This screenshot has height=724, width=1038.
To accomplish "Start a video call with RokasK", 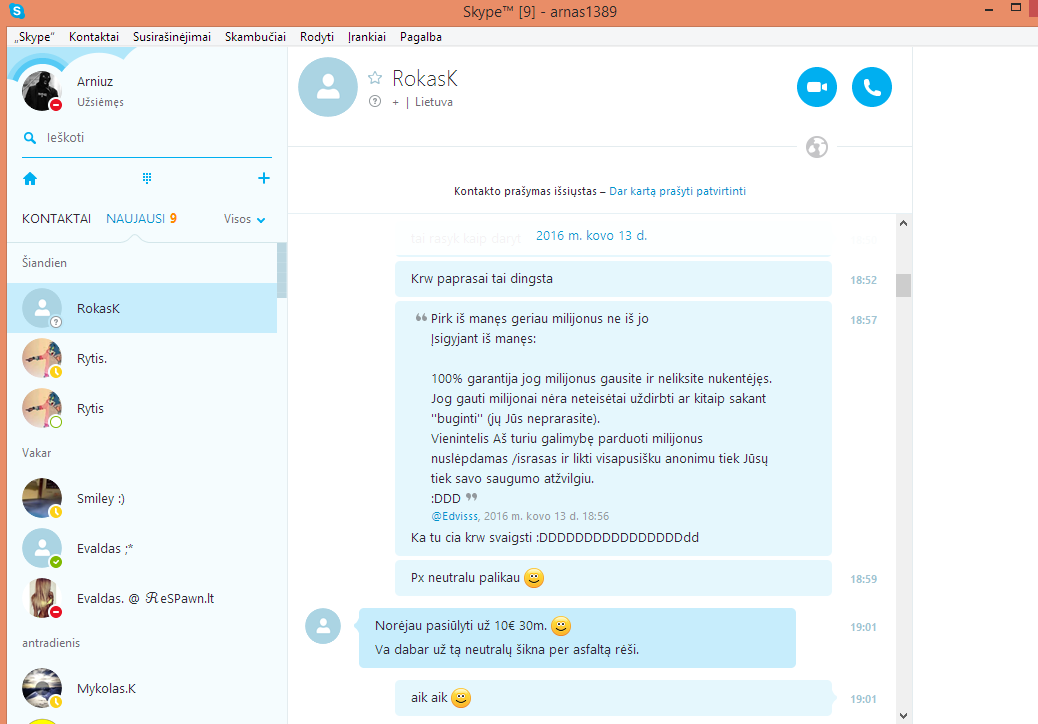I will pyautogui.click(x=817, y=87).
